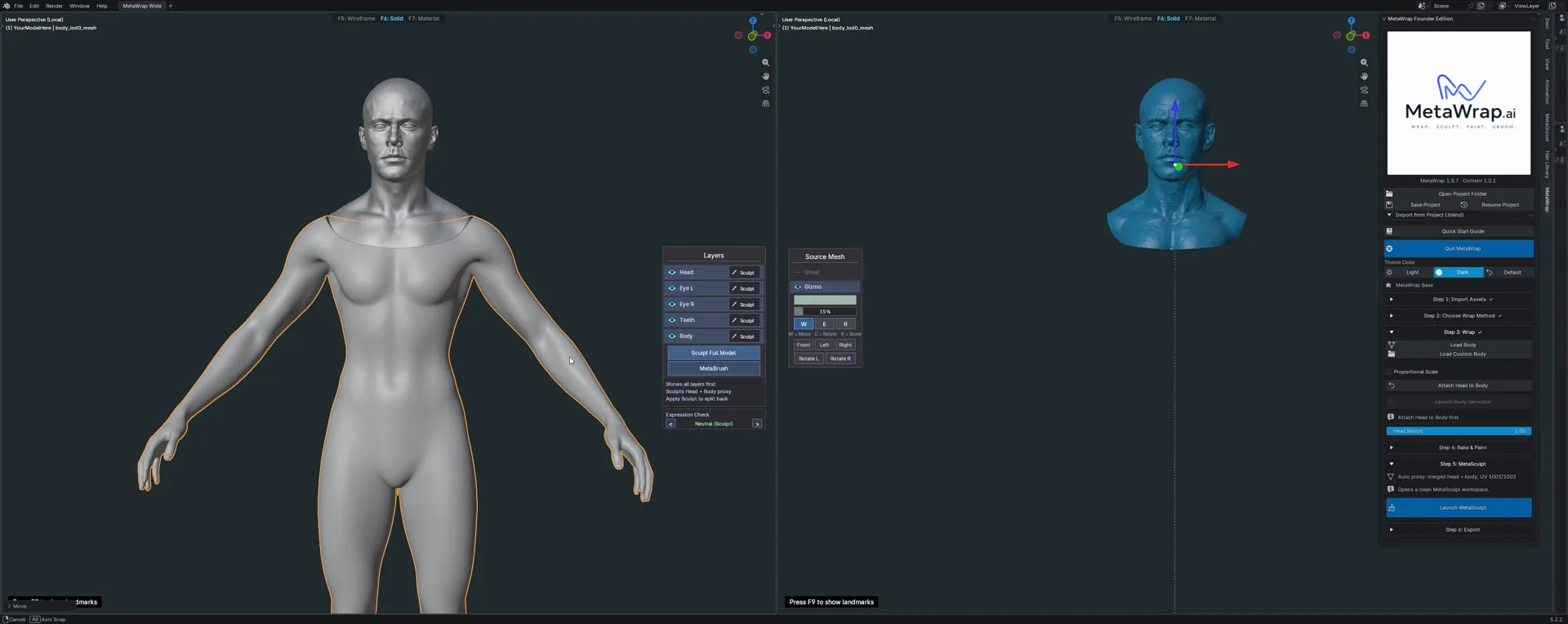1568x624 pixels.
Task: Click the Save Project disk icon
Action: pos(1389,205)
